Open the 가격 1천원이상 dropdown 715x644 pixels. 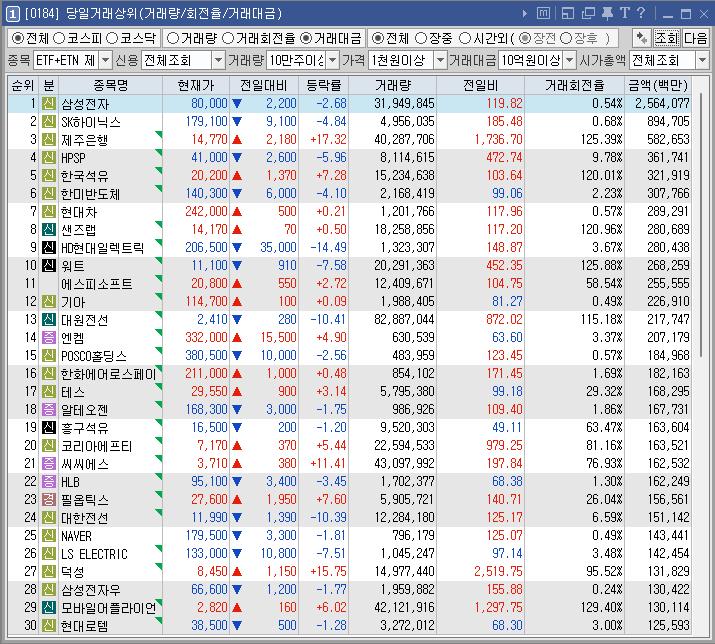pyautogui.click(x=440, y=60)
